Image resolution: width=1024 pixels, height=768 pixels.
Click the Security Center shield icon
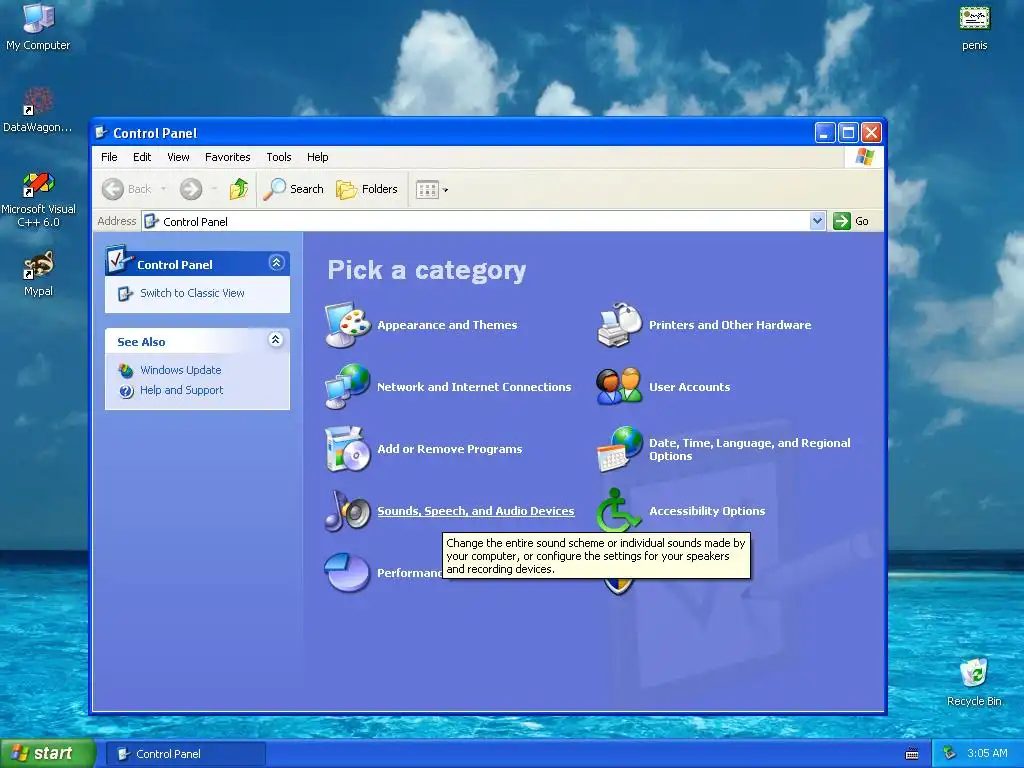618,586
